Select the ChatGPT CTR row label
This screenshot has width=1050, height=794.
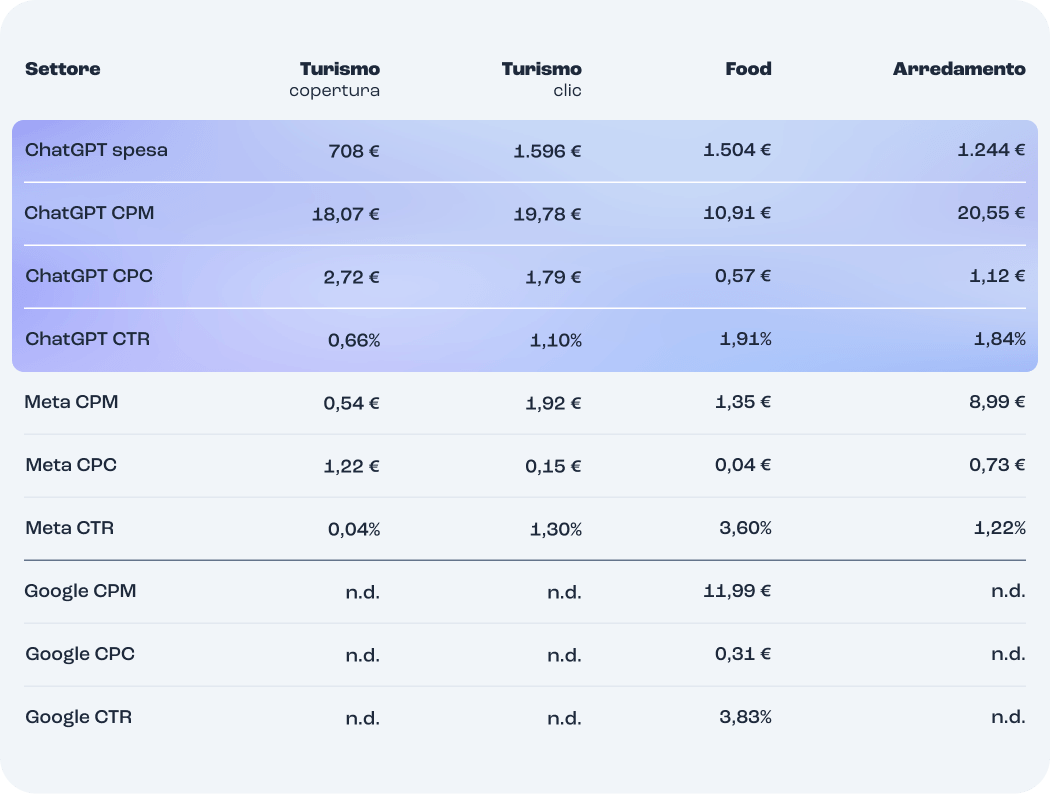[x=88, y=339]
